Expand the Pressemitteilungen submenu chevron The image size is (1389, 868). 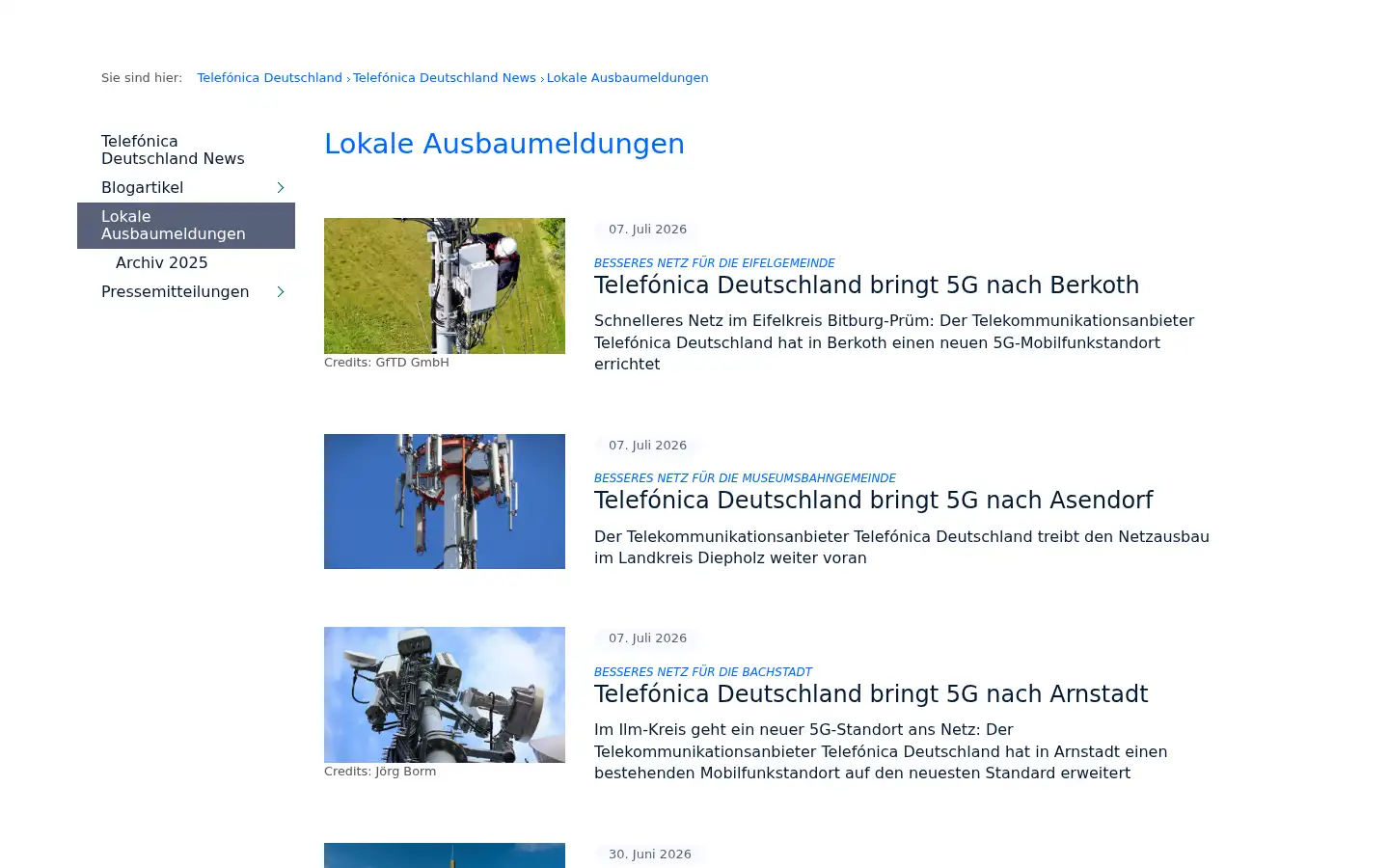click(281, 291)
